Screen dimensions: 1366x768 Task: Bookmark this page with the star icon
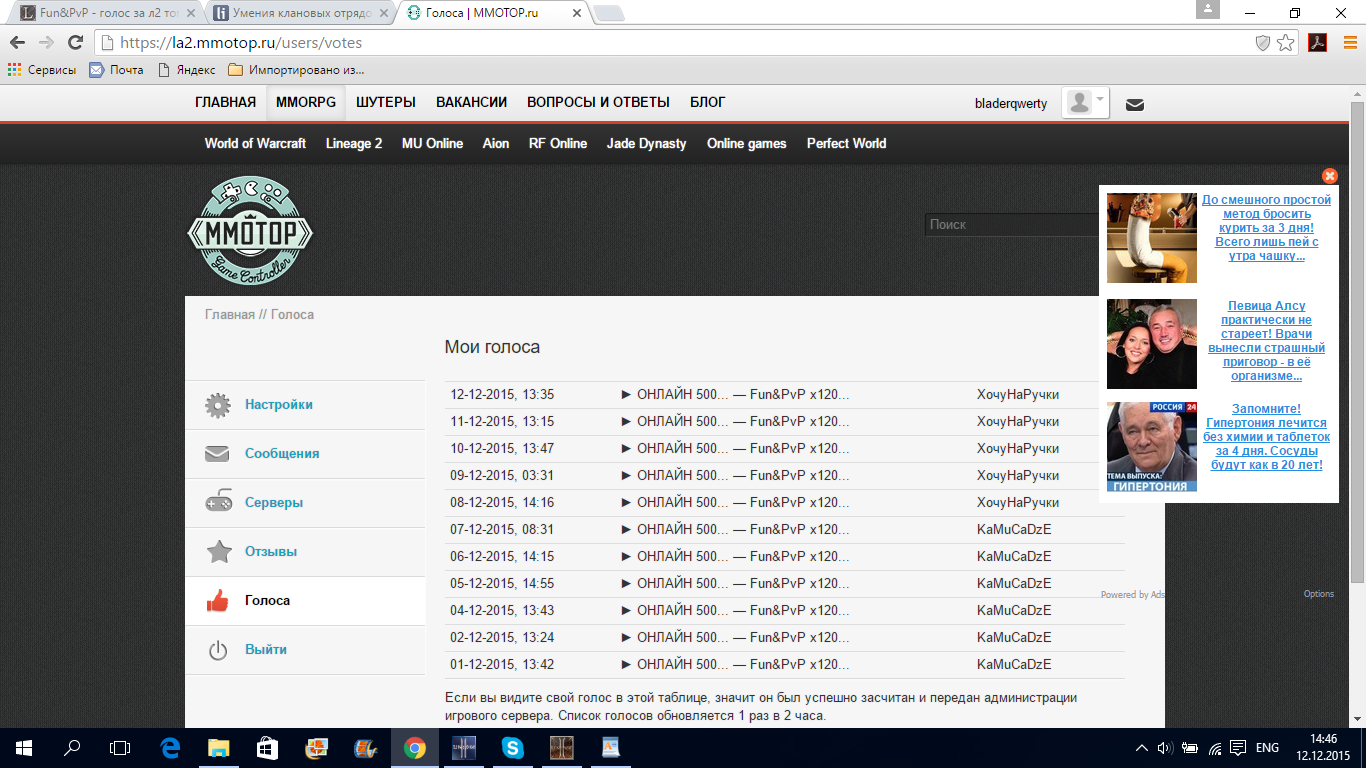[1286, 43]
